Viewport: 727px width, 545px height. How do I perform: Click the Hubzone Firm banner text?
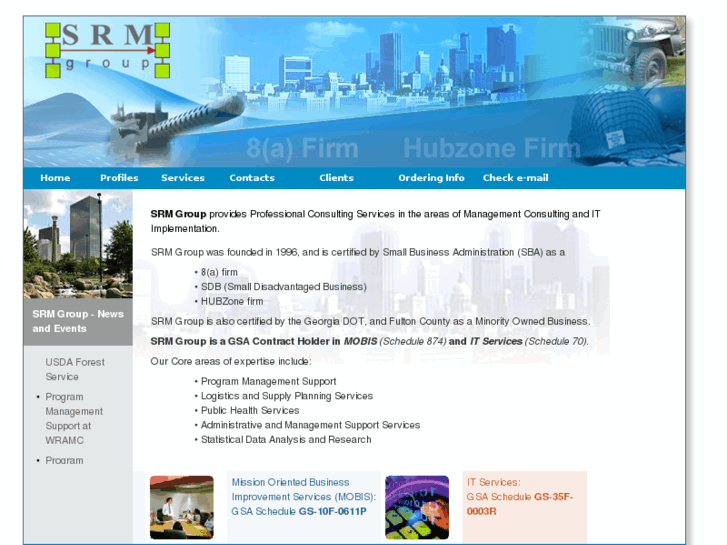tap(492, 148)
